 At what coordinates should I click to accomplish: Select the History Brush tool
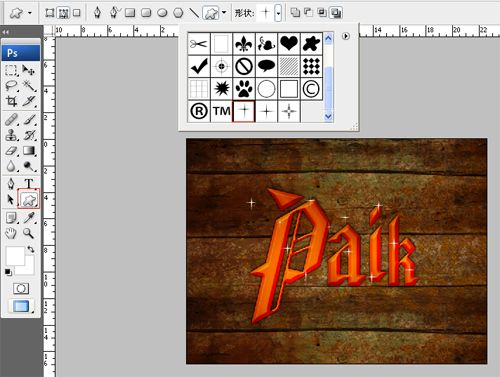pos(29,135)
